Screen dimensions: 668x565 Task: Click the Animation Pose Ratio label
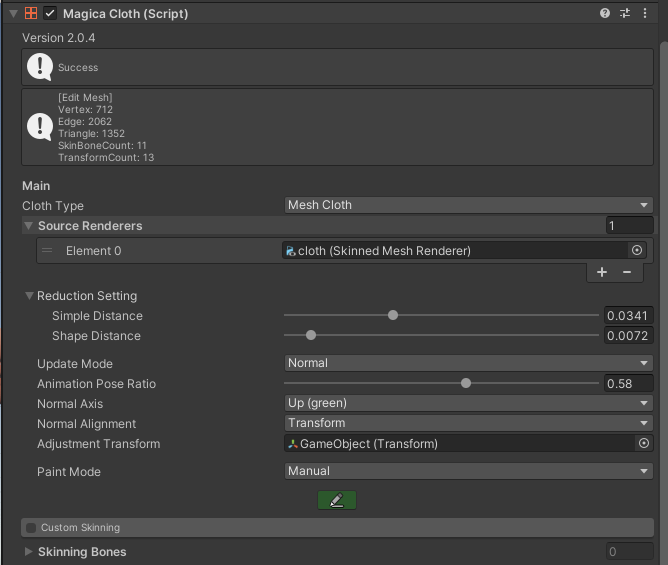tap(97, 384)
